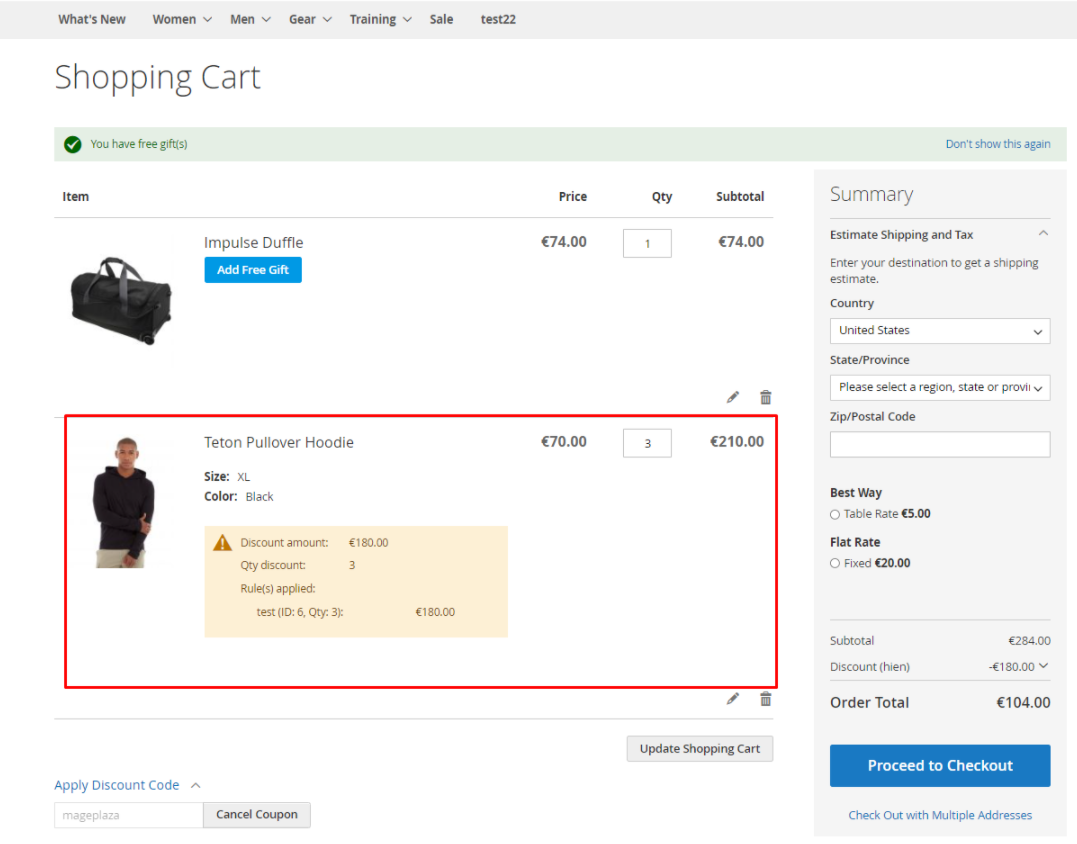
Task: Open the Country dropdown
Action: point(939,331)
